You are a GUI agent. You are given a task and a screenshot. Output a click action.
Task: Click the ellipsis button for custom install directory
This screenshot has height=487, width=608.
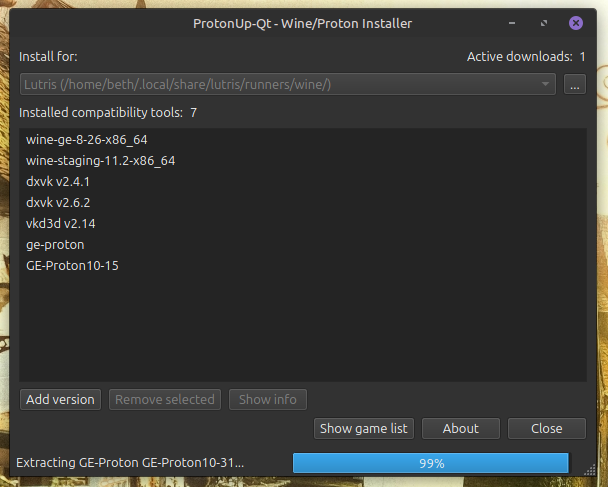tap(574, 84)
